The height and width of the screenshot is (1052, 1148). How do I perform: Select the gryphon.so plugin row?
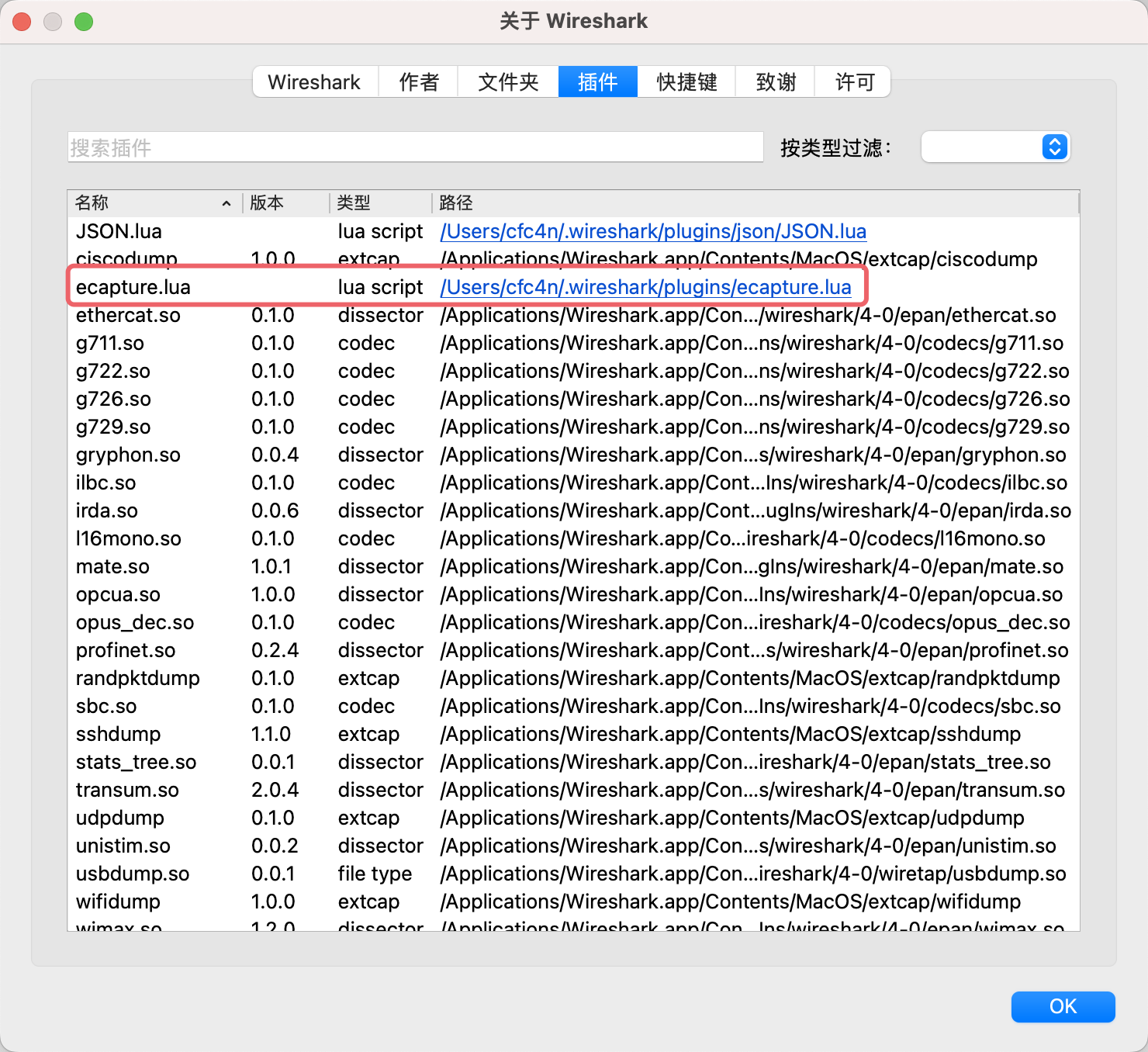pos(573,455)
